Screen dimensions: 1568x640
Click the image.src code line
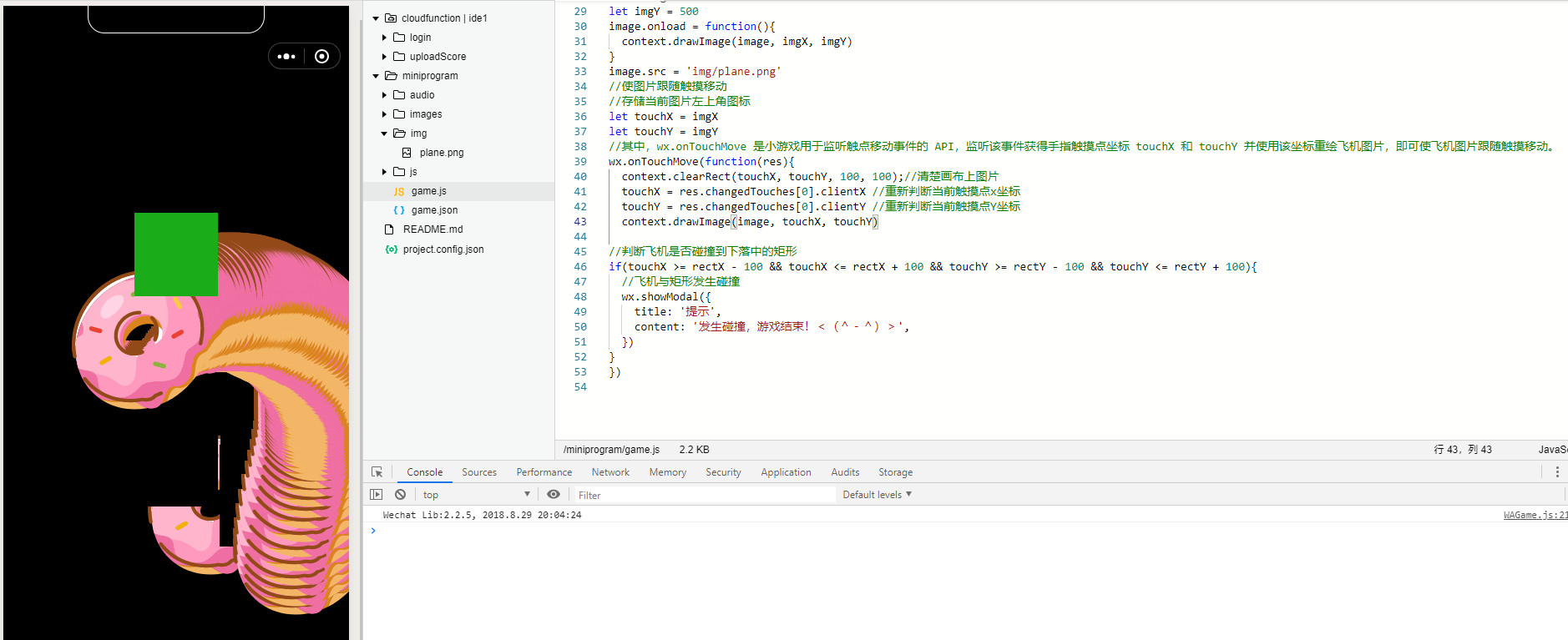pos(695,72)
